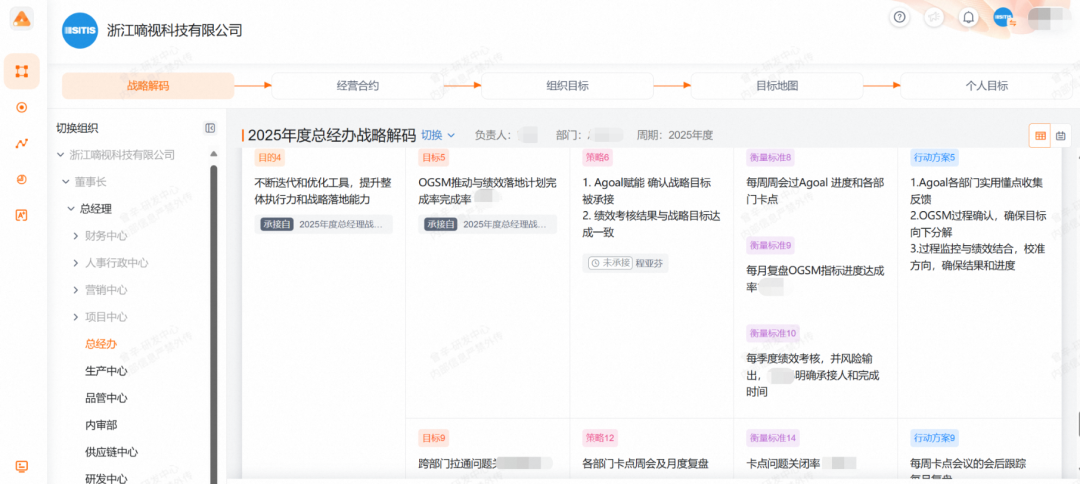This screenshot has width=1080, height=484.
Task: Click the 未承接 status tag under 策略6
Action: point(608,263)
